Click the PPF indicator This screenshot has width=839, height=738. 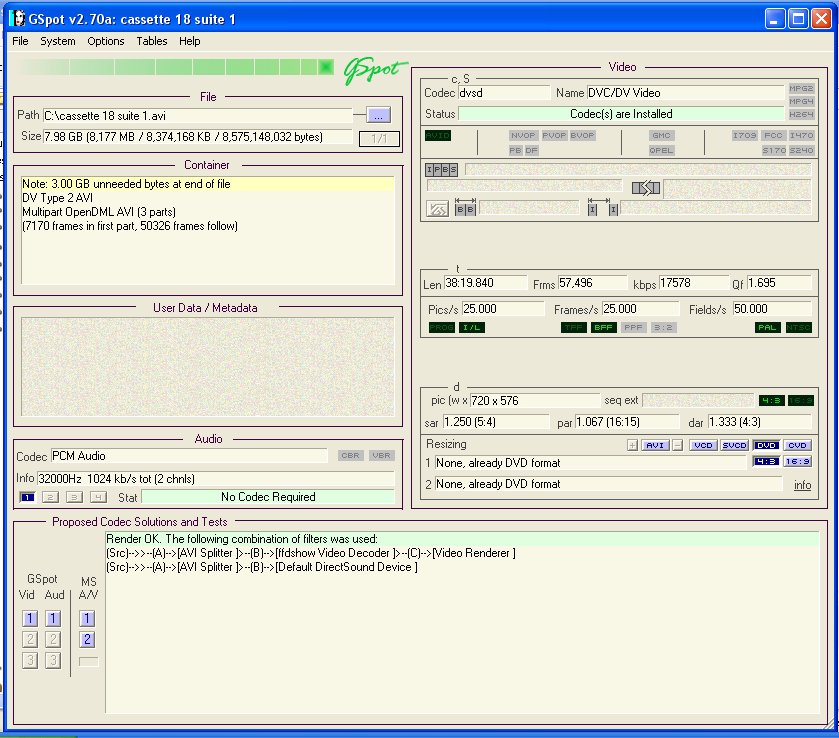[634, 328]
